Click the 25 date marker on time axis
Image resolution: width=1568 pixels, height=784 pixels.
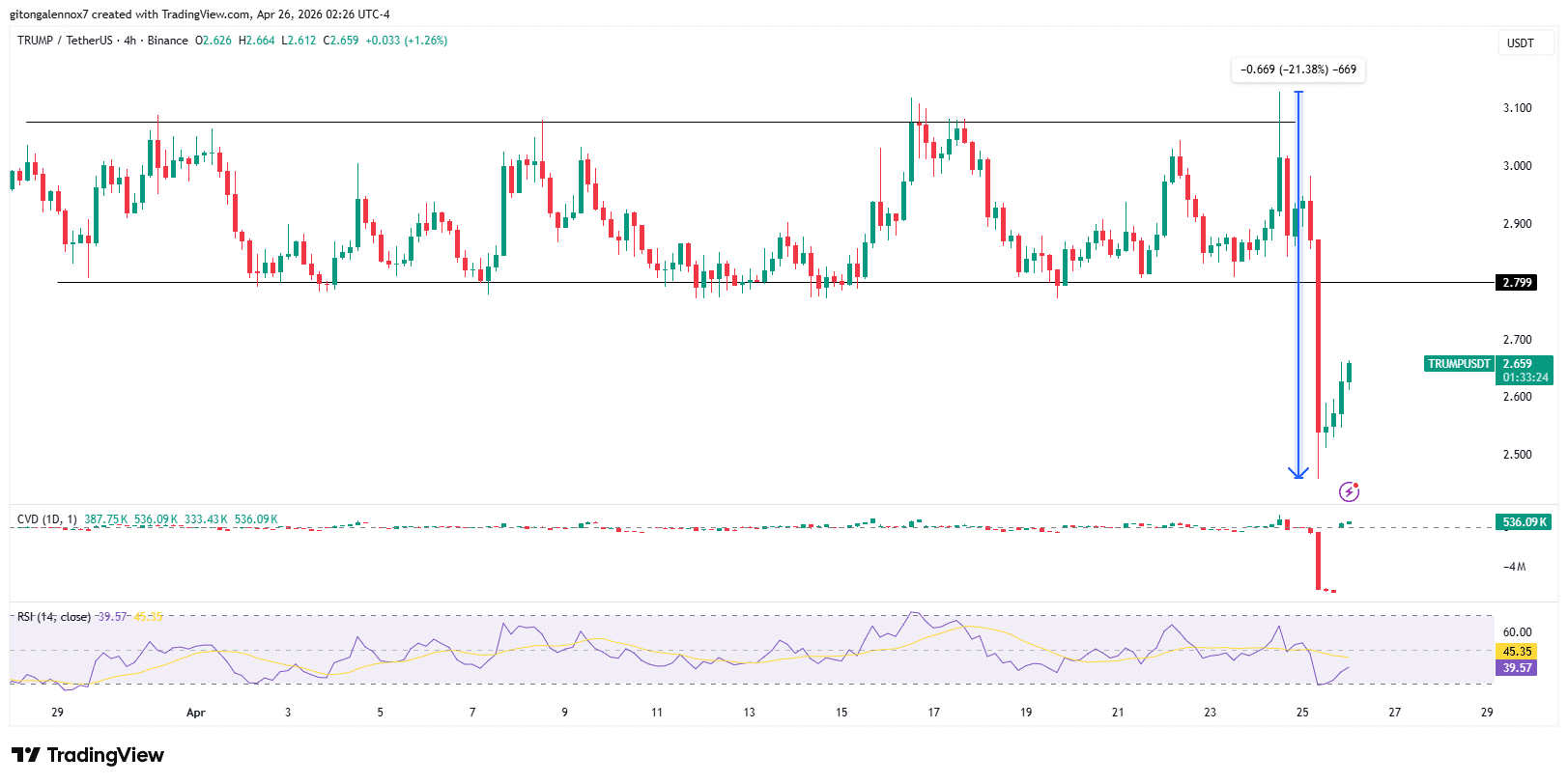tap(1302, 713)
